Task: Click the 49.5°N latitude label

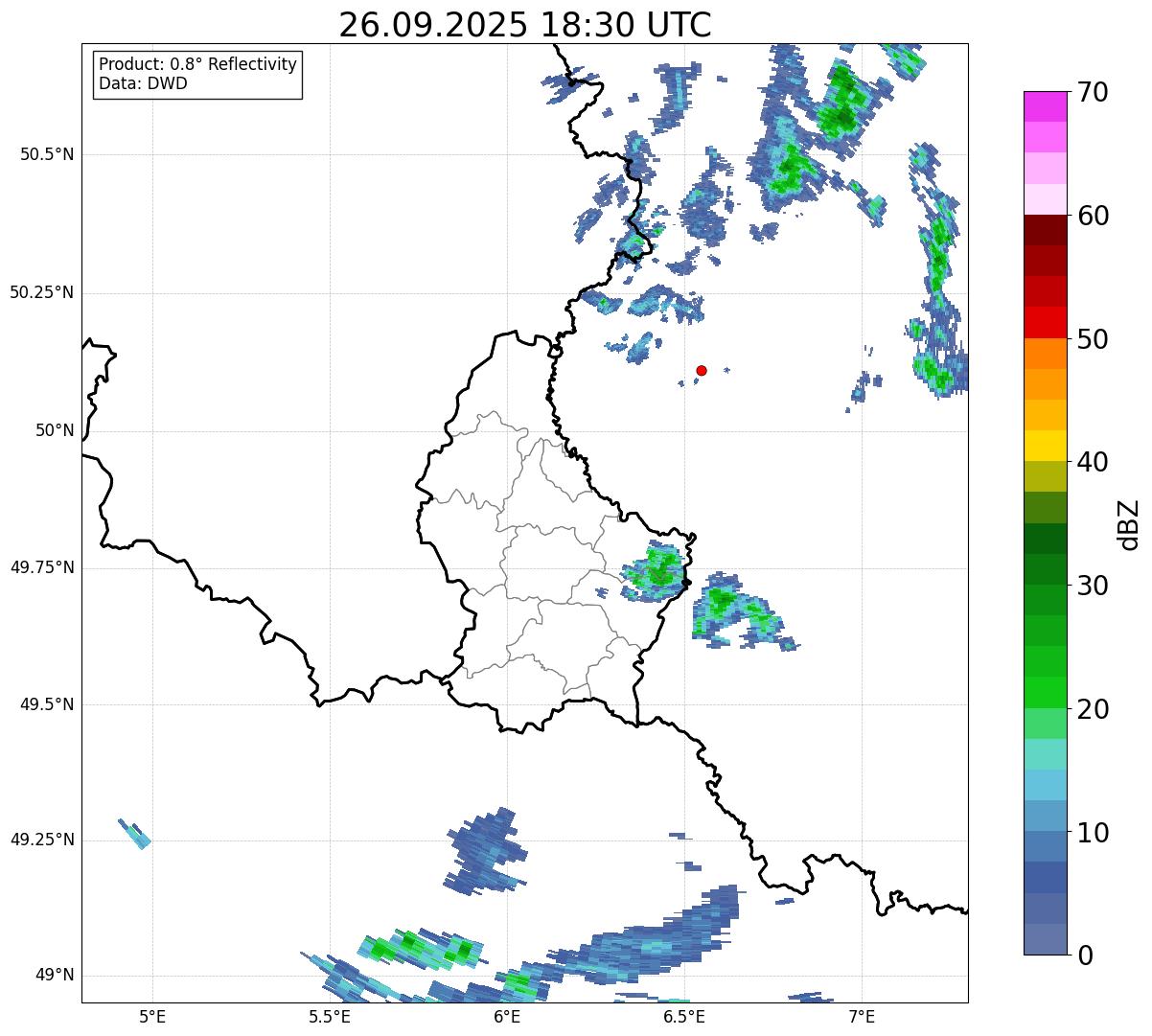Action: point(46,704)
